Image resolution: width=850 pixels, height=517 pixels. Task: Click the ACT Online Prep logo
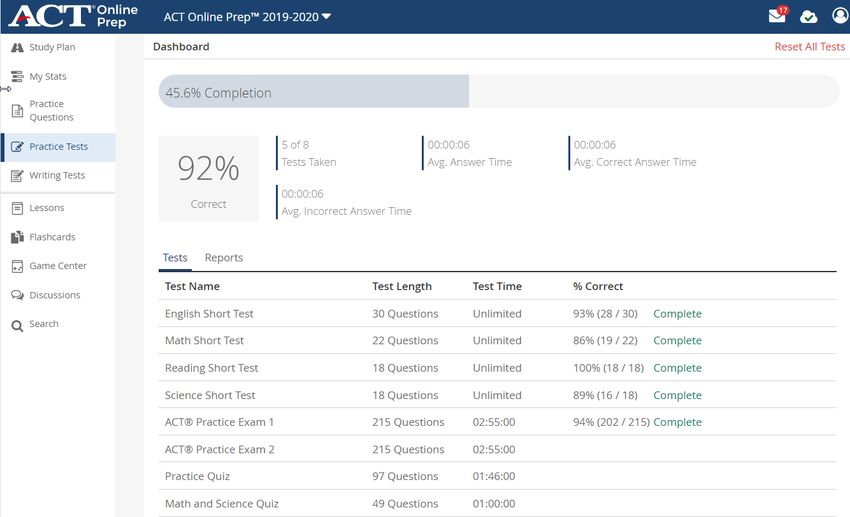(73, 16)
